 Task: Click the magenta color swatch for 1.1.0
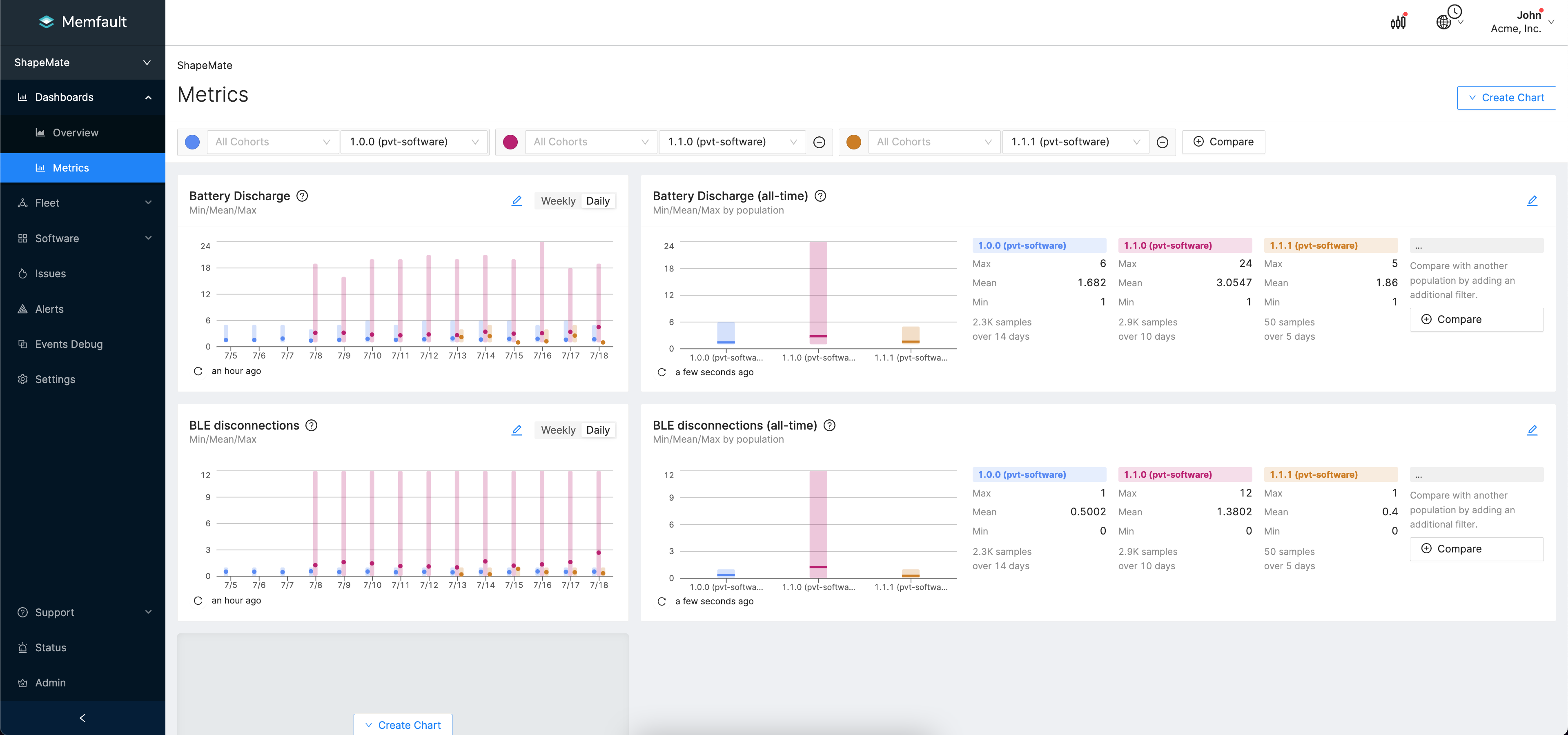pyautogui.click(x=510, y=142)
